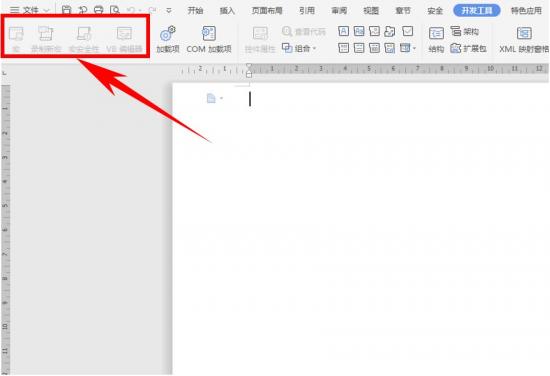Insert a checkbox content control
Image resolution: width=550 pixels, height=376 pixels.
pos(407,31)
